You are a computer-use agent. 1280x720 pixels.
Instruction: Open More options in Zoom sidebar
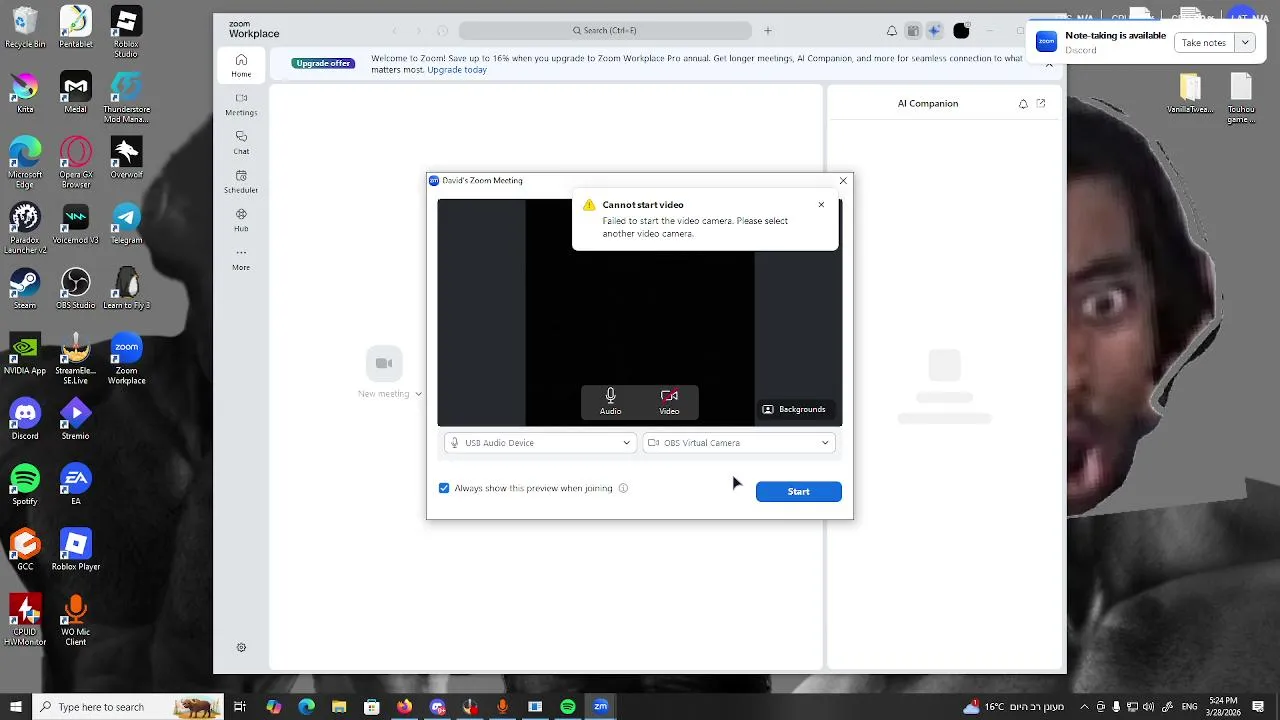(241, 259)
